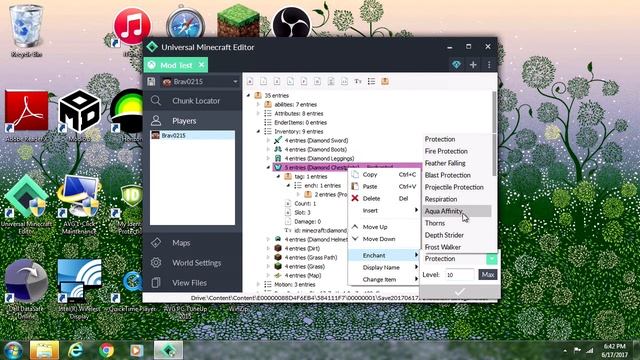Open the Protection enchantment combo box arrow
The width and height of the screenshot is (640, 360).
click(492, 259)
